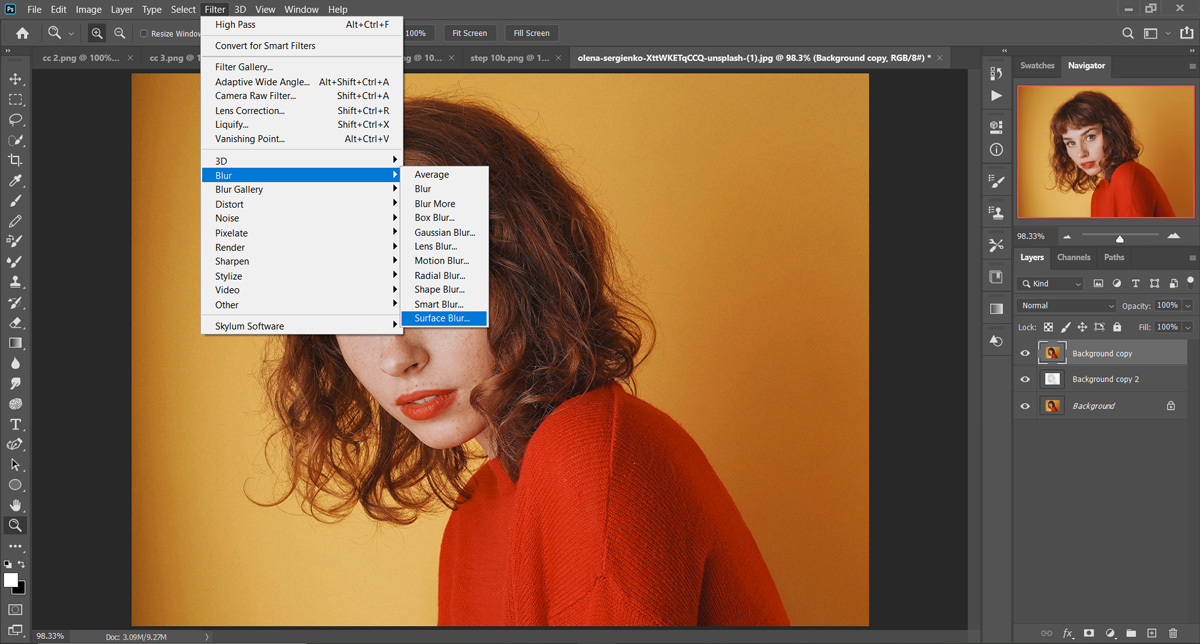Choose Surface Blur from the Blur submenu
Image resolution: width=1200 pixels, height=644 pixels.
tap(442, 318)
